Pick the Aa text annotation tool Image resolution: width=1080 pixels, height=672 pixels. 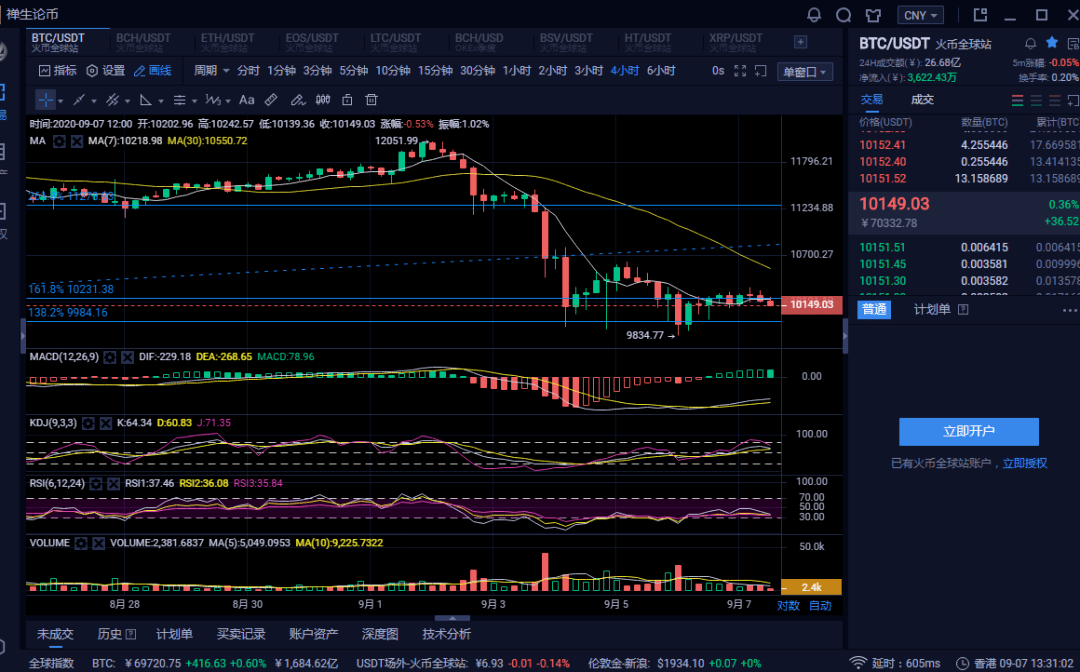247,100
